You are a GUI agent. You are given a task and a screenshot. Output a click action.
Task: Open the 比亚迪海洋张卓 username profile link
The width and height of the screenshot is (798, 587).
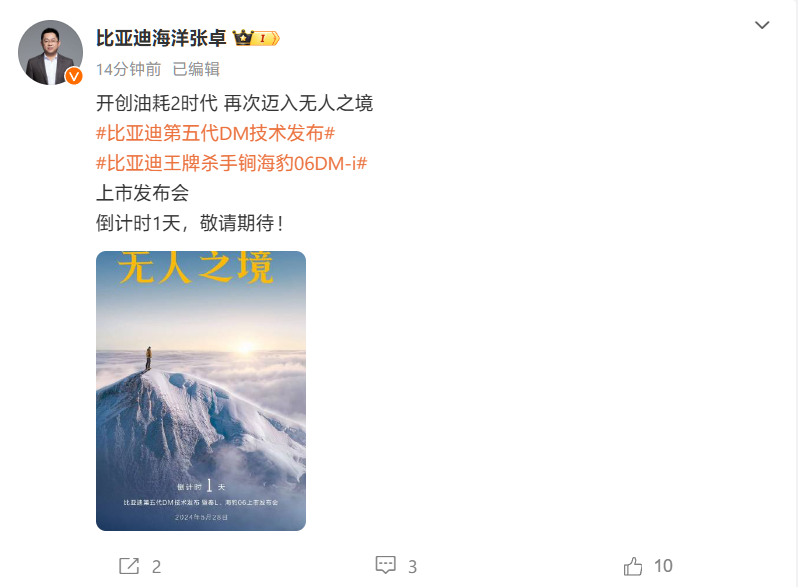click(x=161, y=38)
